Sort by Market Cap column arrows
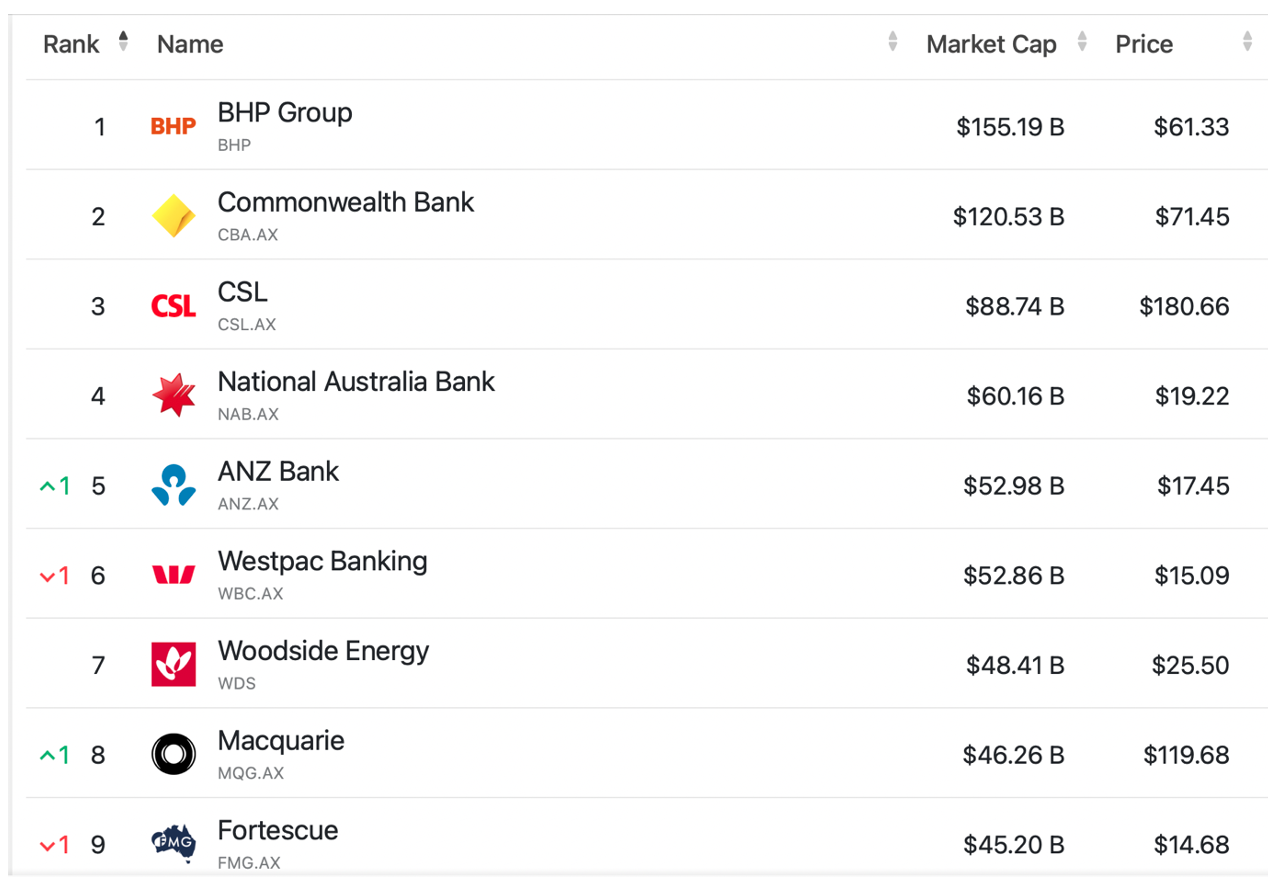 [x=1081, y=42]
